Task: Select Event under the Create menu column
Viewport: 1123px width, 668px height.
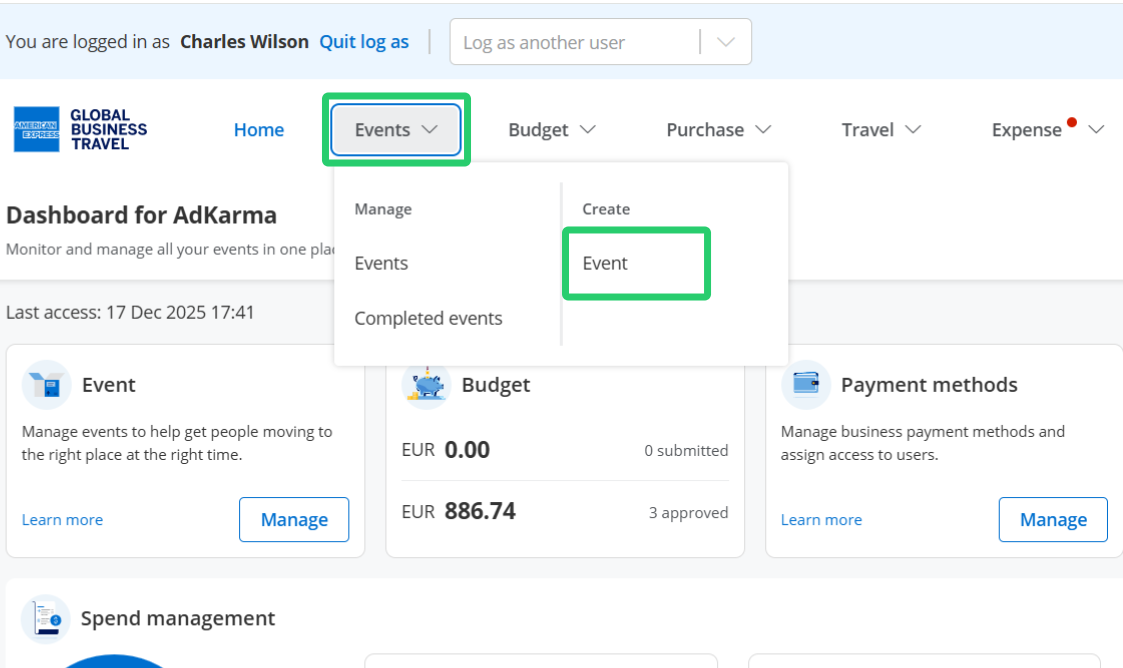Action: pyautogui.click(x=604, y=263)
